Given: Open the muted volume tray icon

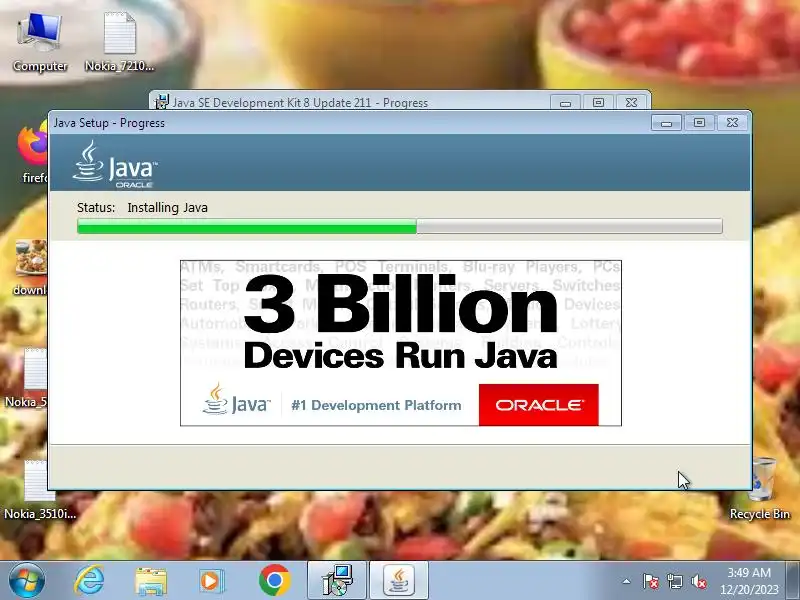Looking at the screenshot, I should click(698, 581).
